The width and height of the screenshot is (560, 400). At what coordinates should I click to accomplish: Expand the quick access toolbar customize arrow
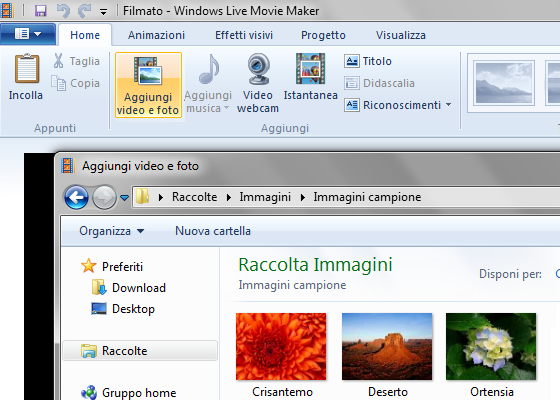tap(103, 12)
